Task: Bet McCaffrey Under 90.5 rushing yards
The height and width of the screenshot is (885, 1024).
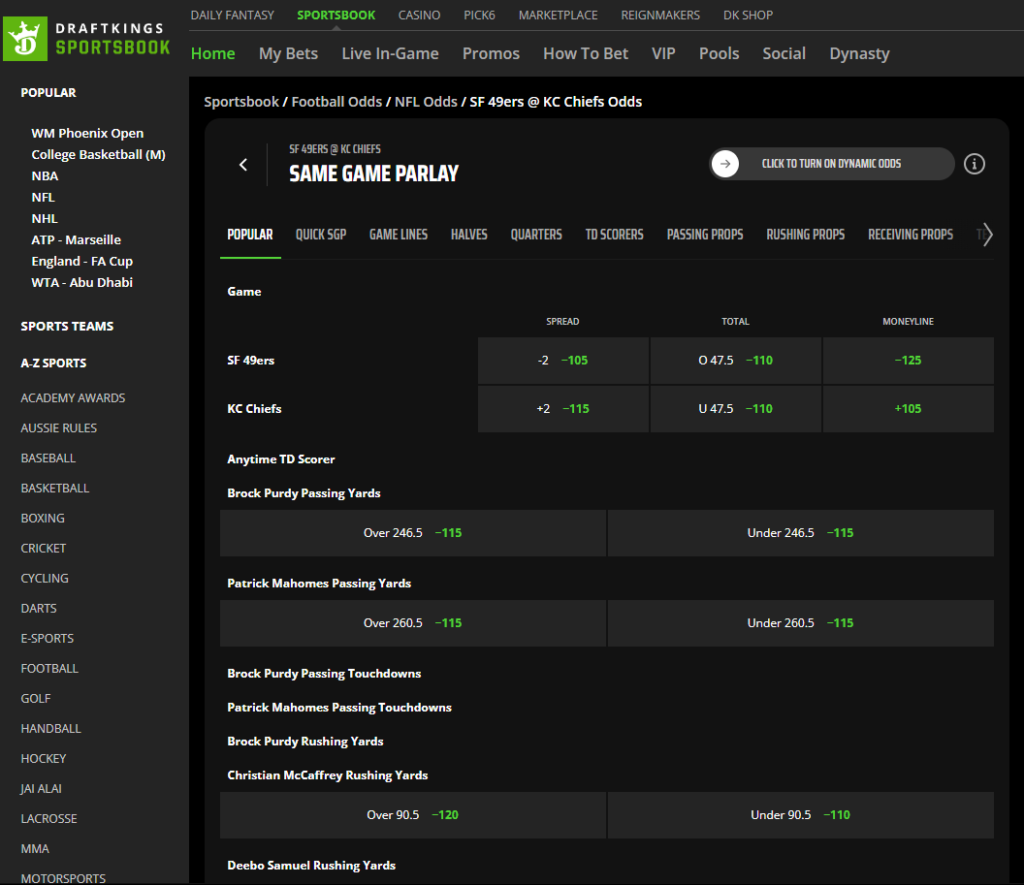Action: [801, 815]
